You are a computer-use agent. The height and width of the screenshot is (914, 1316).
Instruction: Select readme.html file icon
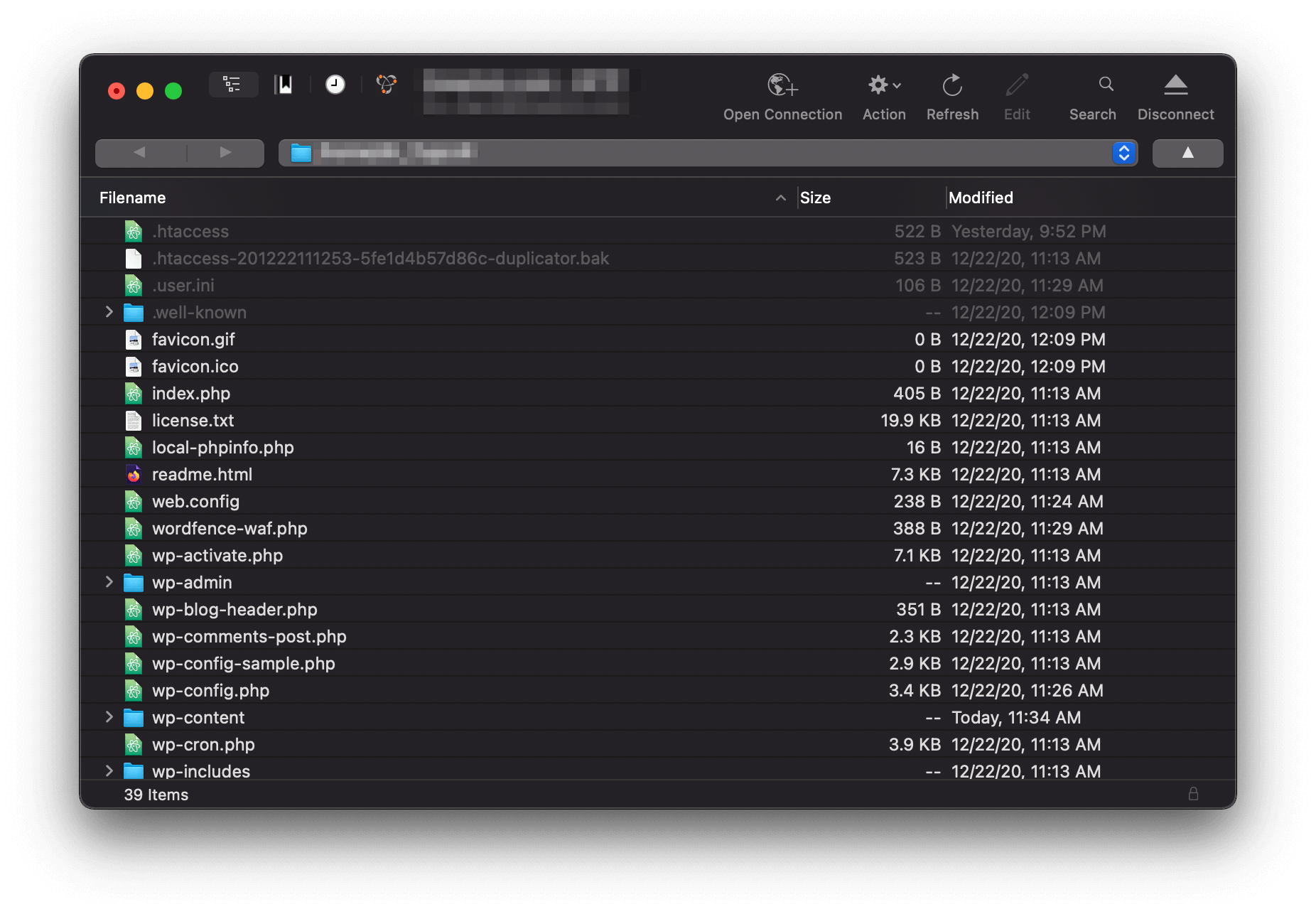(x=134, y=474)
